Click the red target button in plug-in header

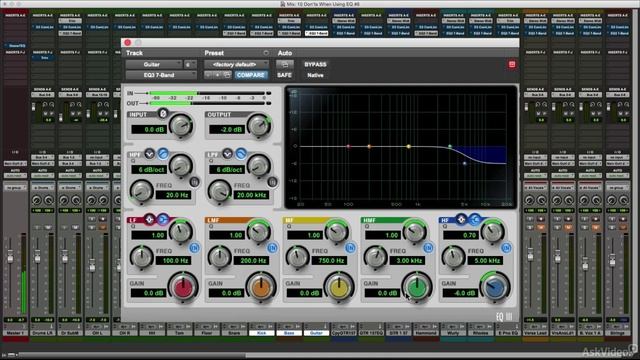(x=512, y=64)
